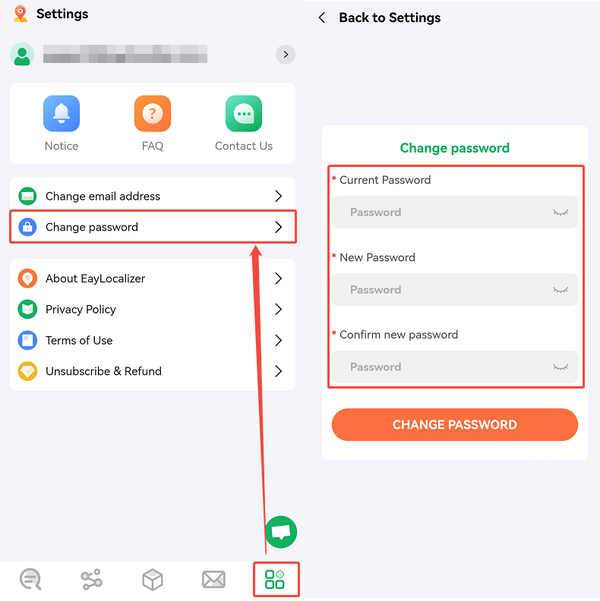This screenshot has width=600, height=601.
Task: Go Back to Settings arrow
Action: point(322,18)
